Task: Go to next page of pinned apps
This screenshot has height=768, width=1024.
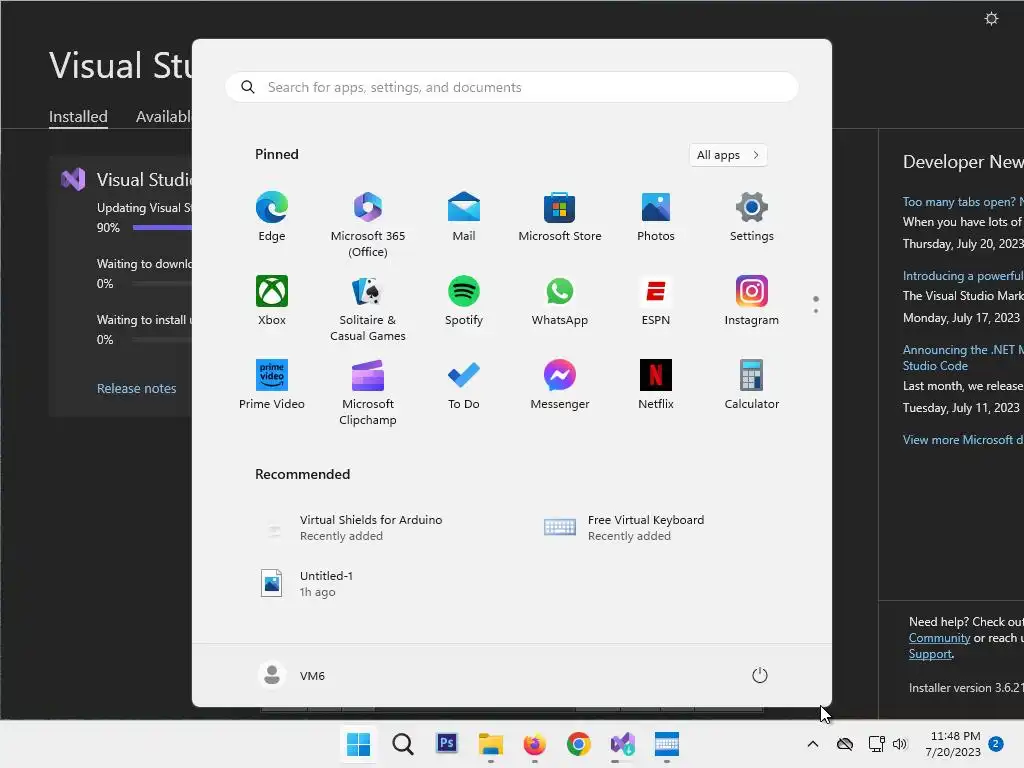Action: [x=816, y=310]
